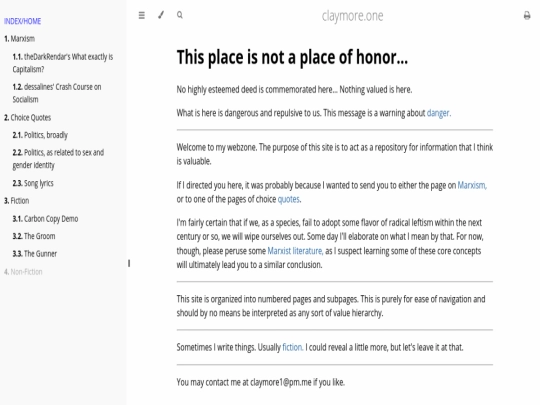
Task: Open Politics, broadly subpage
Action: pos(40,135)
